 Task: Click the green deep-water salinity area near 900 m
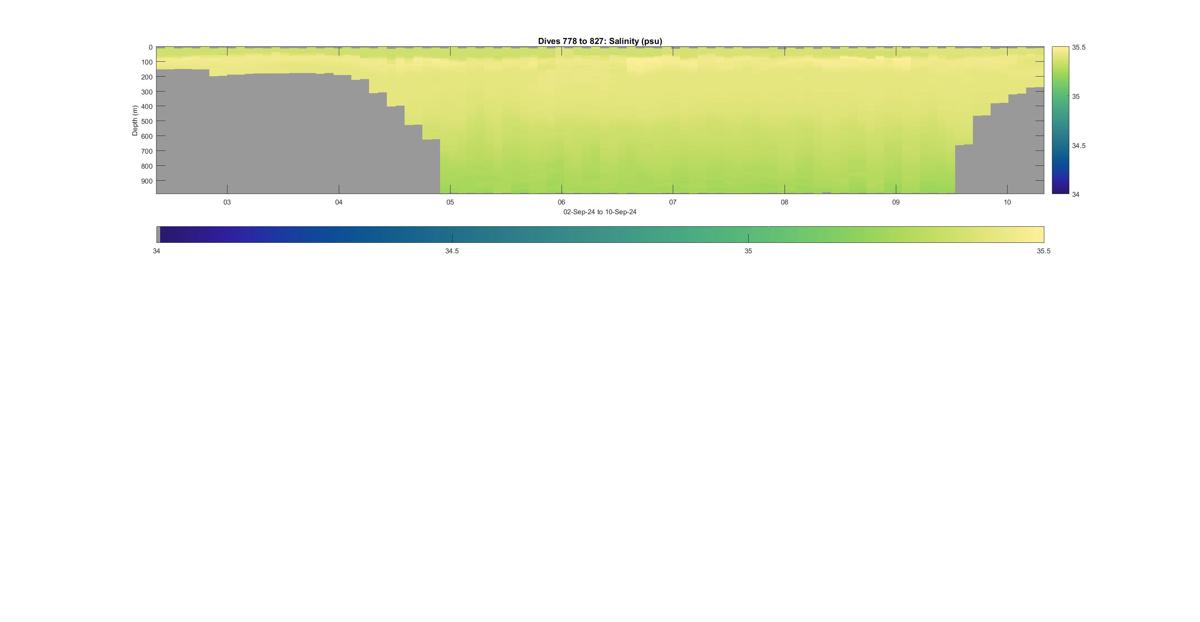[700, 180]
